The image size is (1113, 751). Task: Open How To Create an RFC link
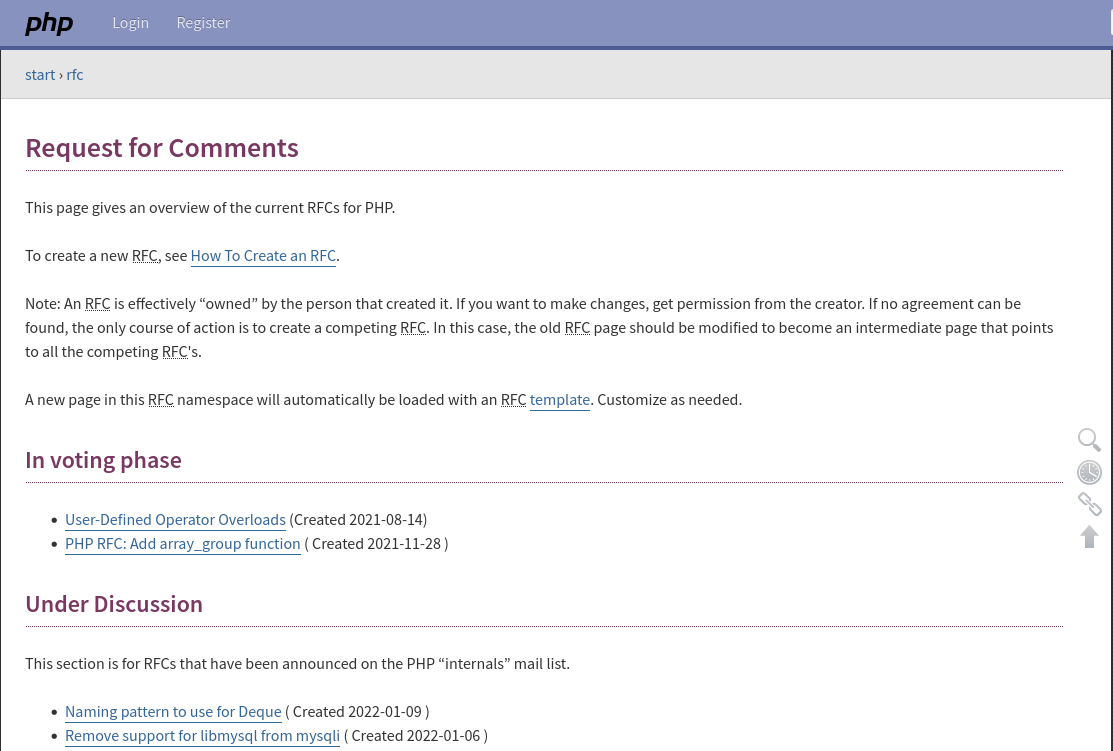pyautogui.click(x=263, y=256)
